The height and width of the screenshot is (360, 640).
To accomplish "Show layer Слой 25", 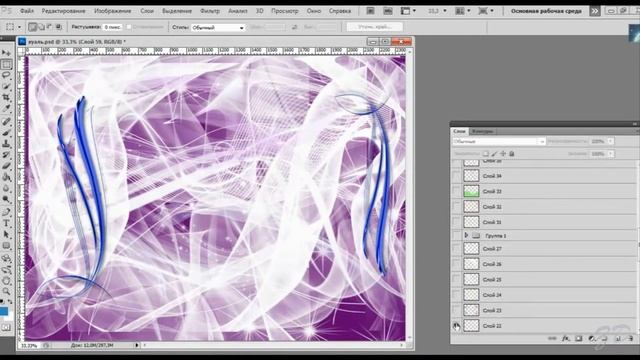I will [x=456, y=280].
